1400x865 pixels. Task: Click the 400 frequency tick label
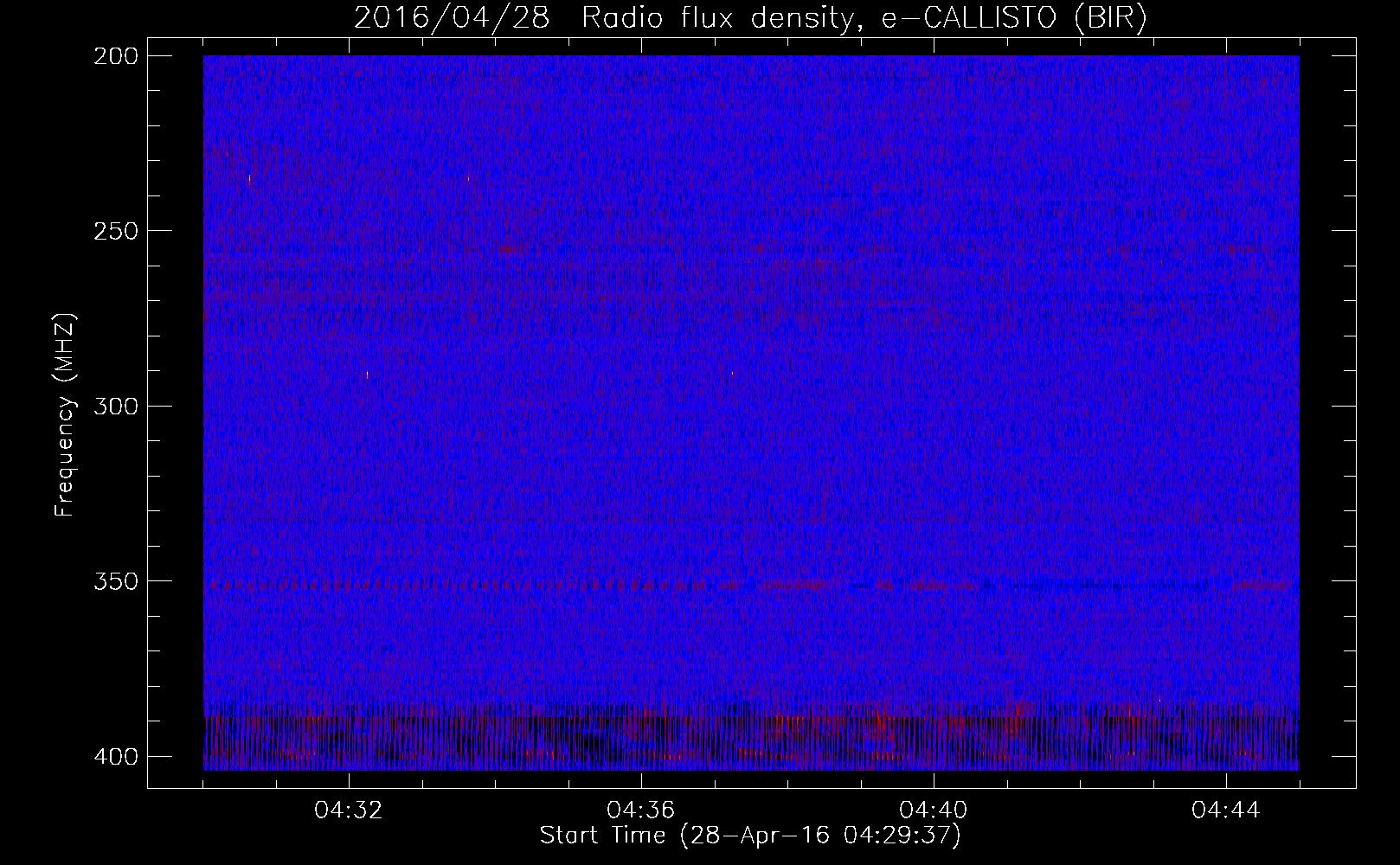(x=115, y=757)
